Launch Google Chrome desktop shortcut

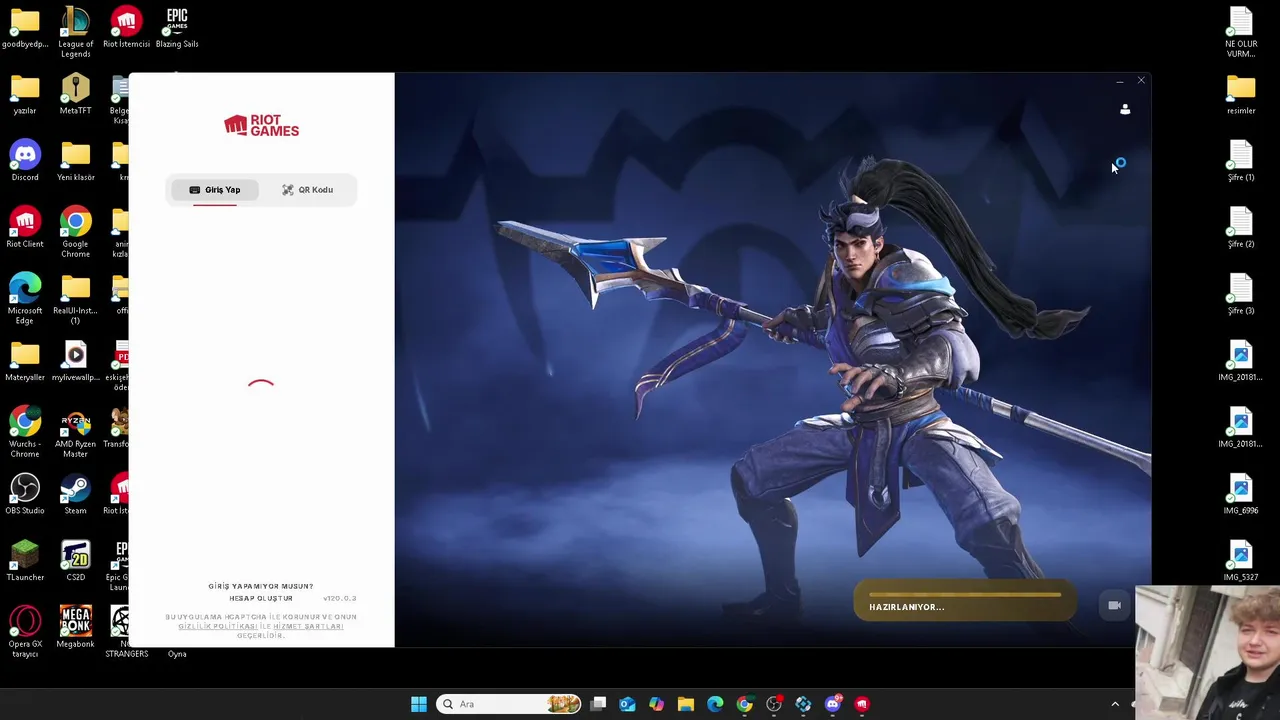pyautogui.click(x=75, y=232)
